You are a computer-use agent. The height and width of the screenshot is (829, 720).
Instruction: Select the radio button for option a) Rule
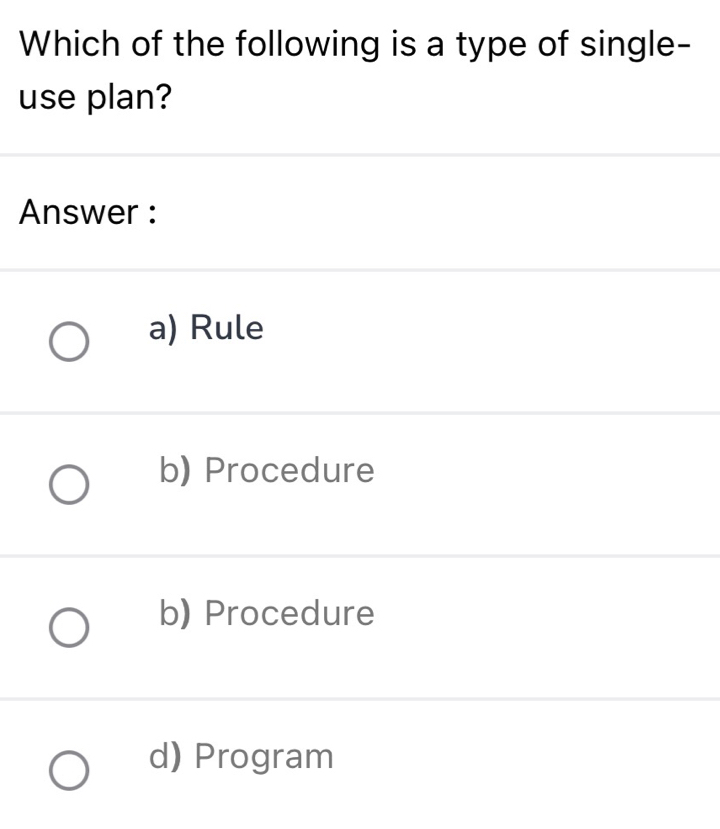(x=68, y=343)
